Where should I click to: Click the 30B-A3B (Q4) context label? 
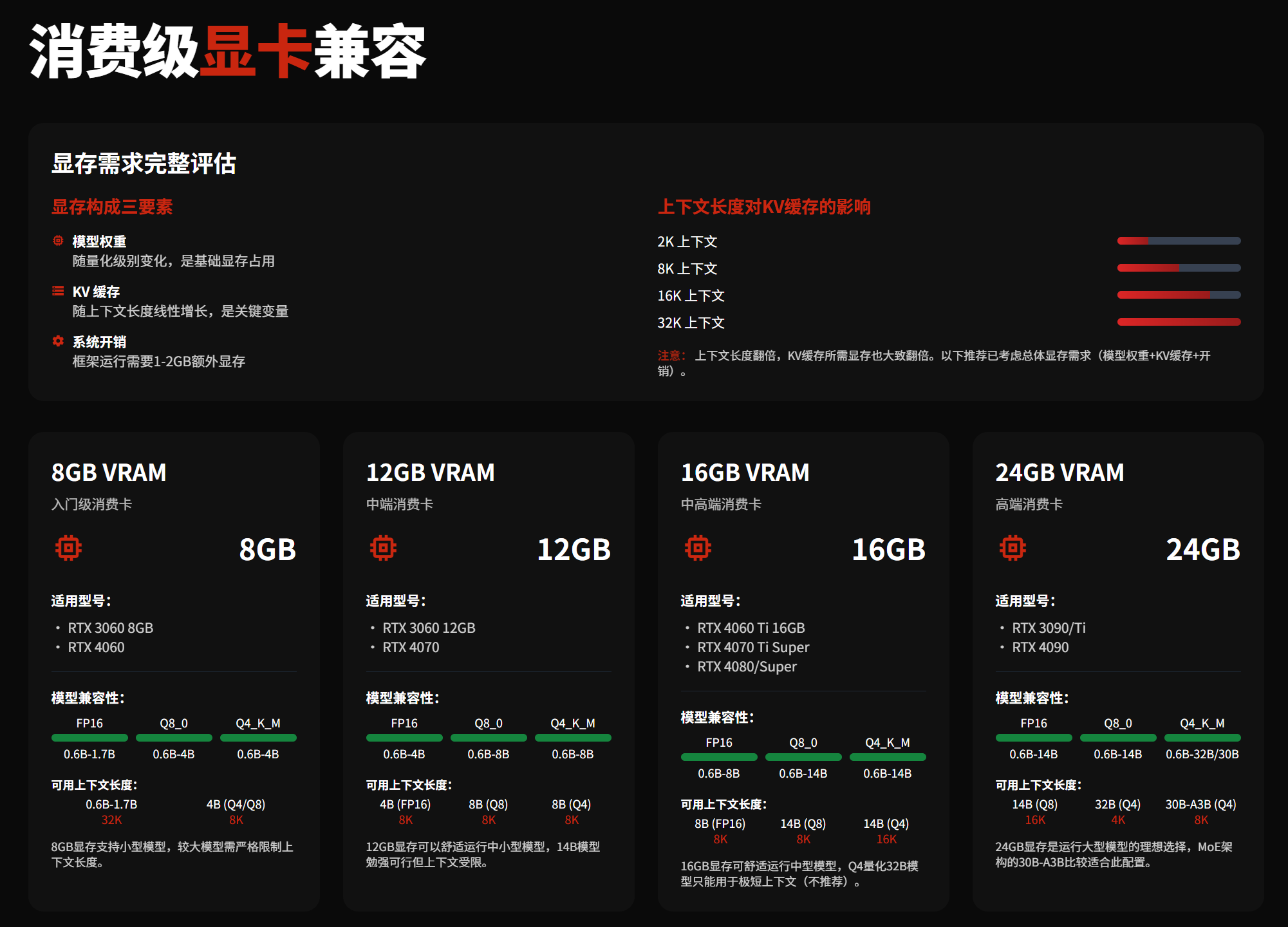pos(1200,805)
